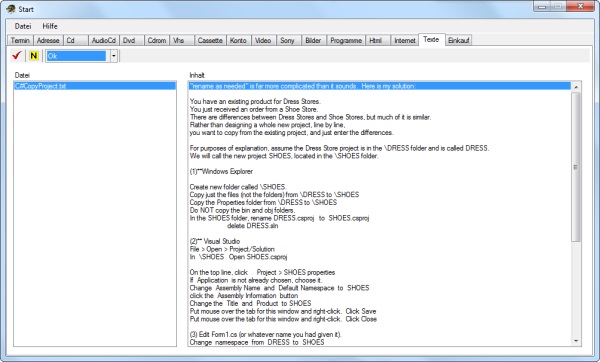Switch to the Video tab
The image size is (600, 362).
coord(263,40)
